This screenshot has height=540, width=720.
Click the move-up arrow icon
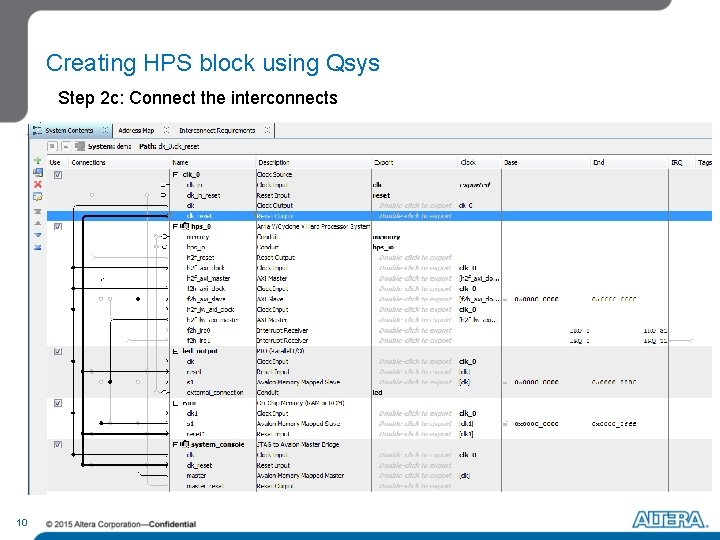click(38, 223)
